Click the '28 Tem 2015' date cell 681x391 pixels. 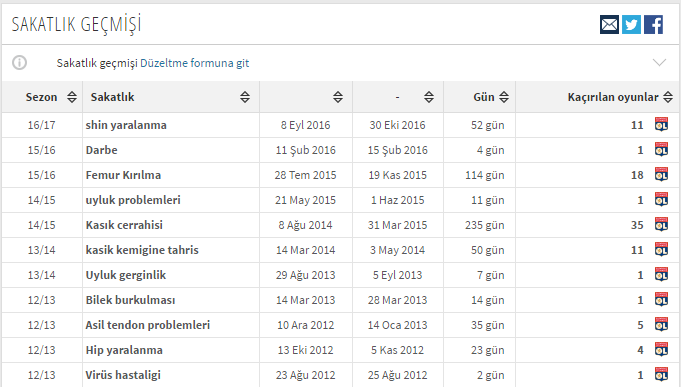pos(305,175)
